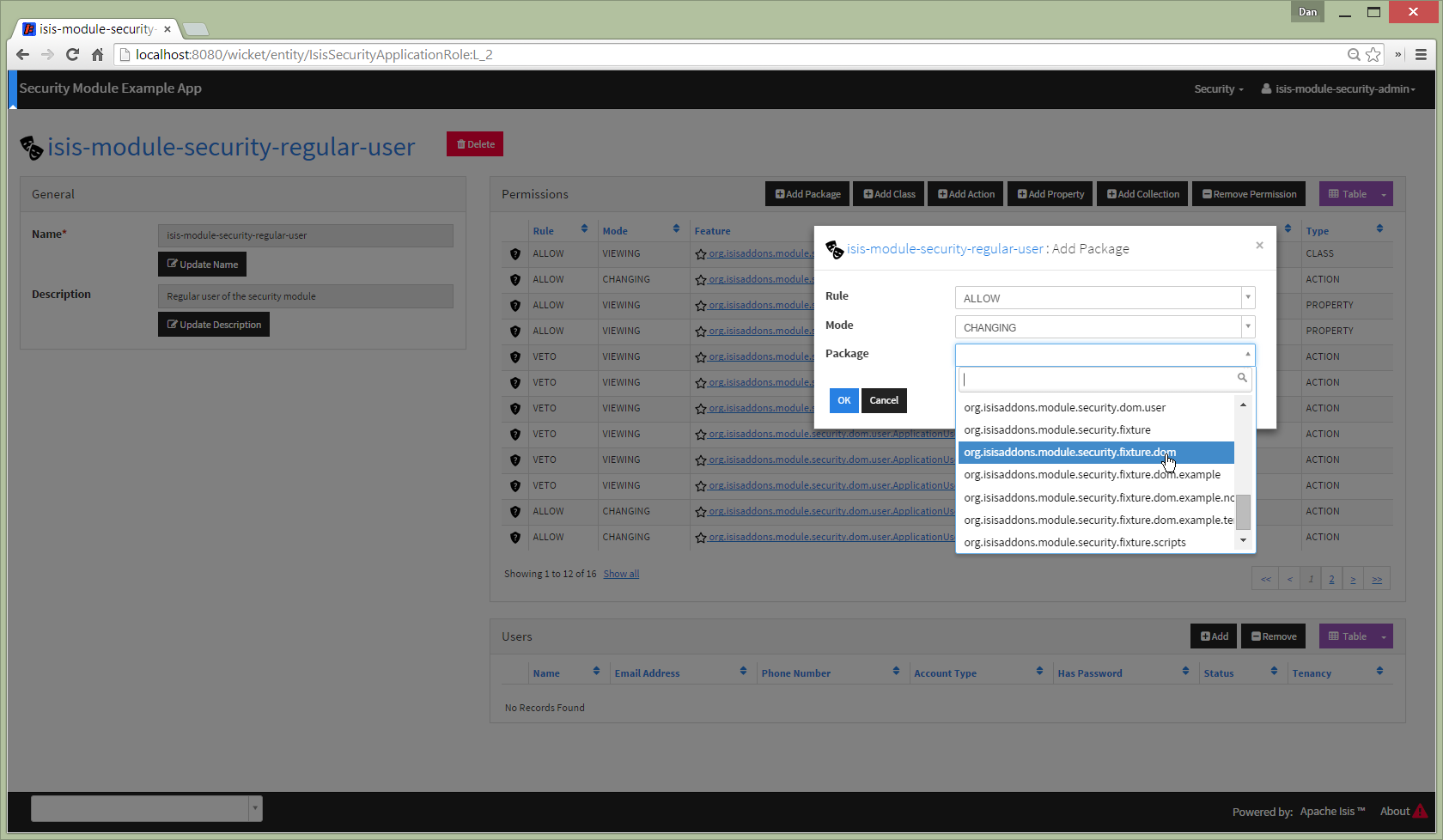The image size is (1443, 840).
Task: Reload the page with the refresh icon
Action: 72,54
